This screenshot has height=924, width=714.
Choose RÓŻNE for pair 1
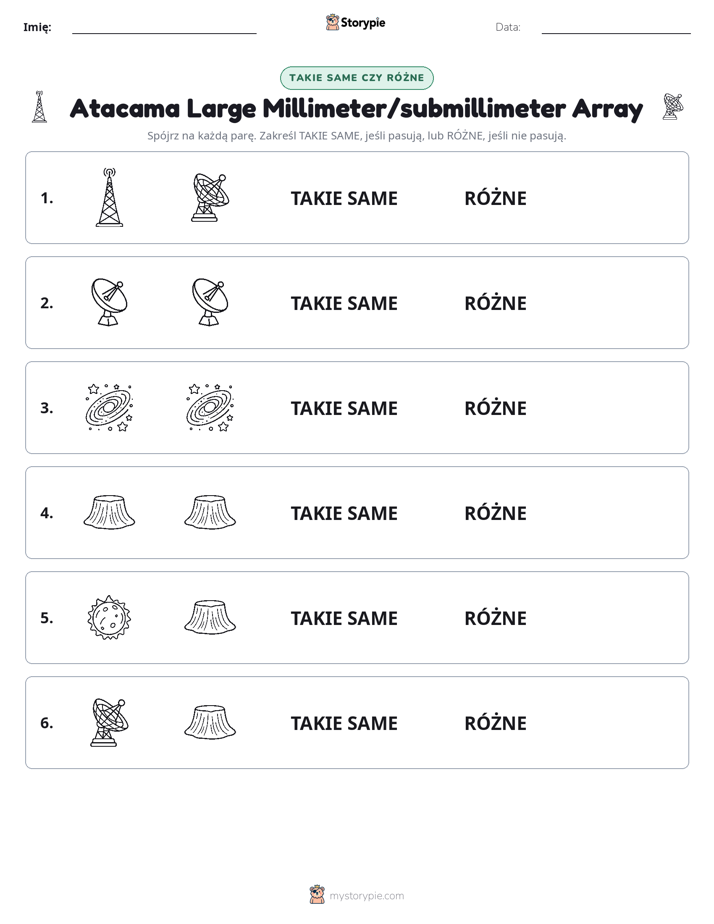495,198
